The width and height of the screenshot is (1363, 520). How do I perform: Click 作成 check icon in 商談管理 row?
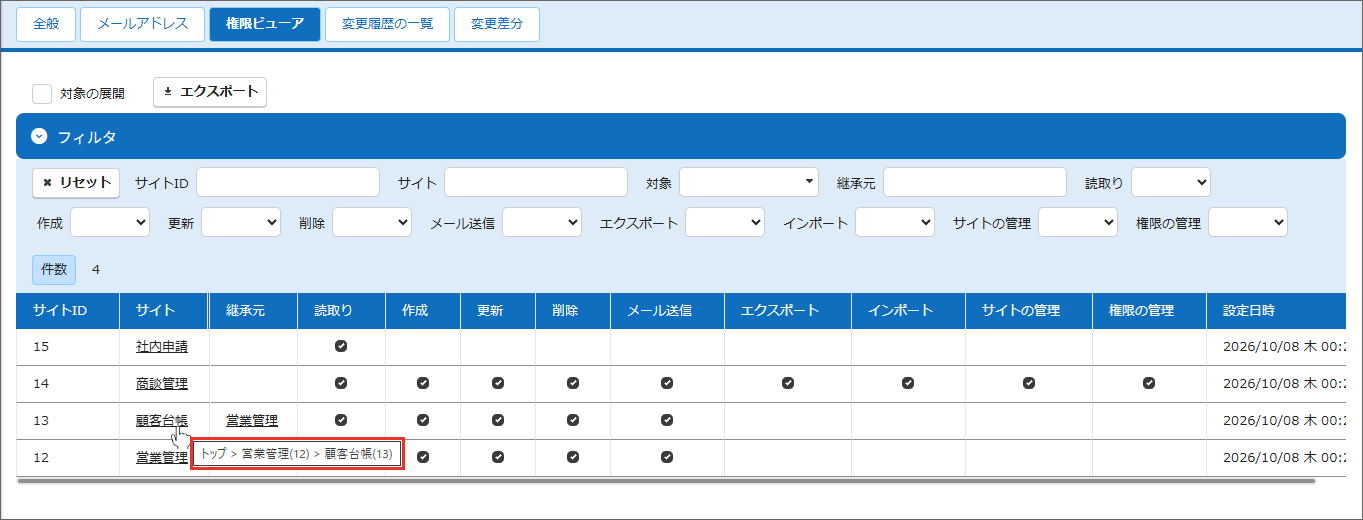[x=423, y=383]
